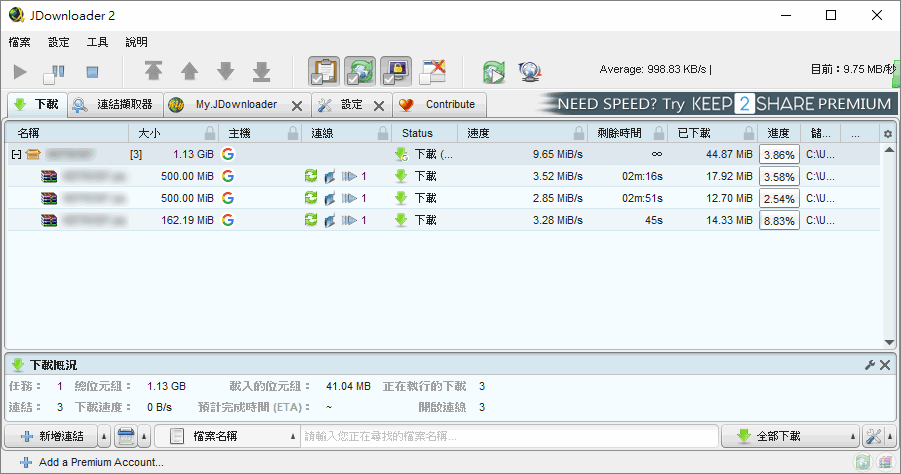Screen dimensions: 901x474
Task: Open the 說明 menu
Action: pyautogui.click(x=136, y=42)
